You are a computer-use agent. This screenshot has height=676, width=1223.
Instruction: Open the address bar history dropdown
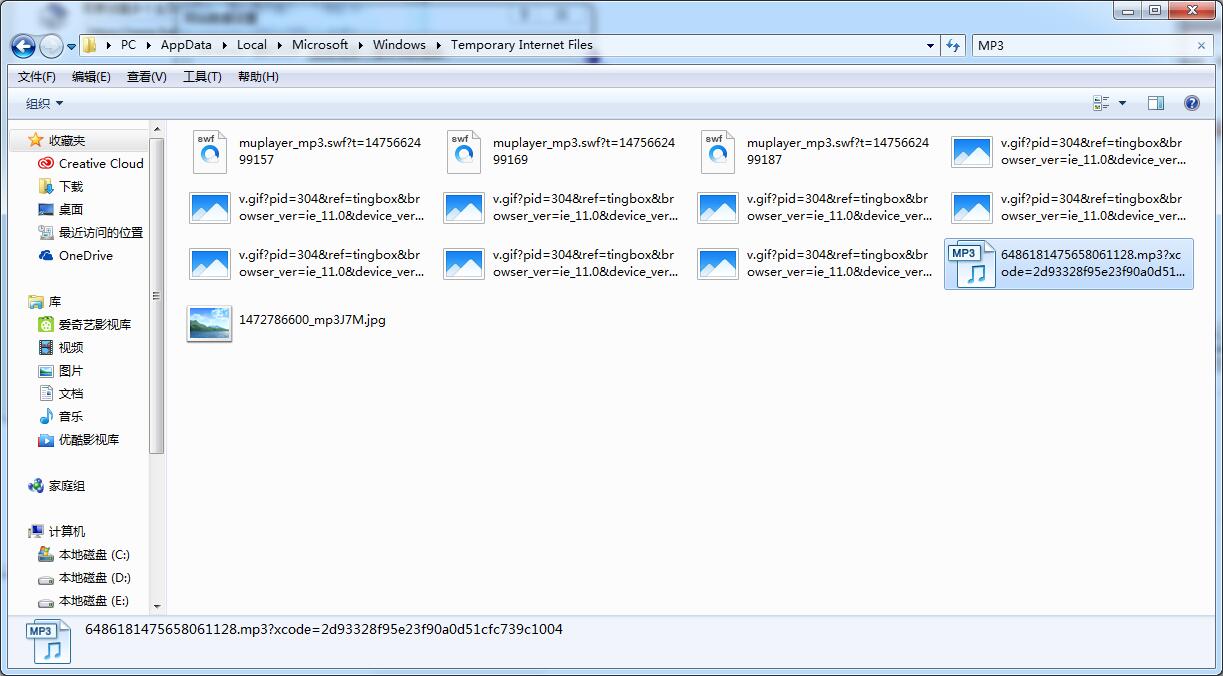coord(930,46)
